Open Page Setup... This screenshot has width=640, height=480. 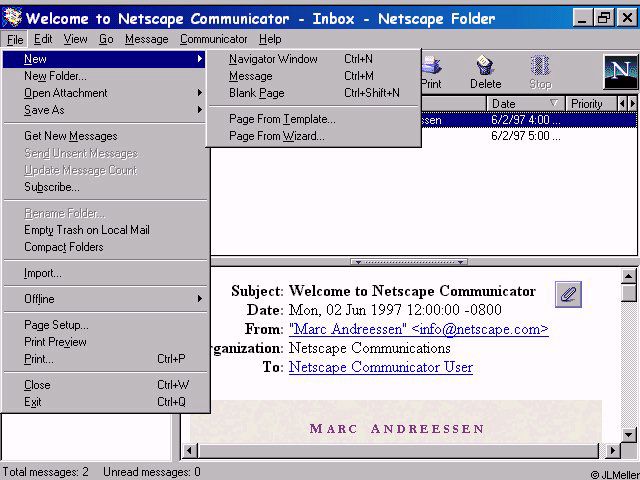pyautogui.click(x=104, y=325)
